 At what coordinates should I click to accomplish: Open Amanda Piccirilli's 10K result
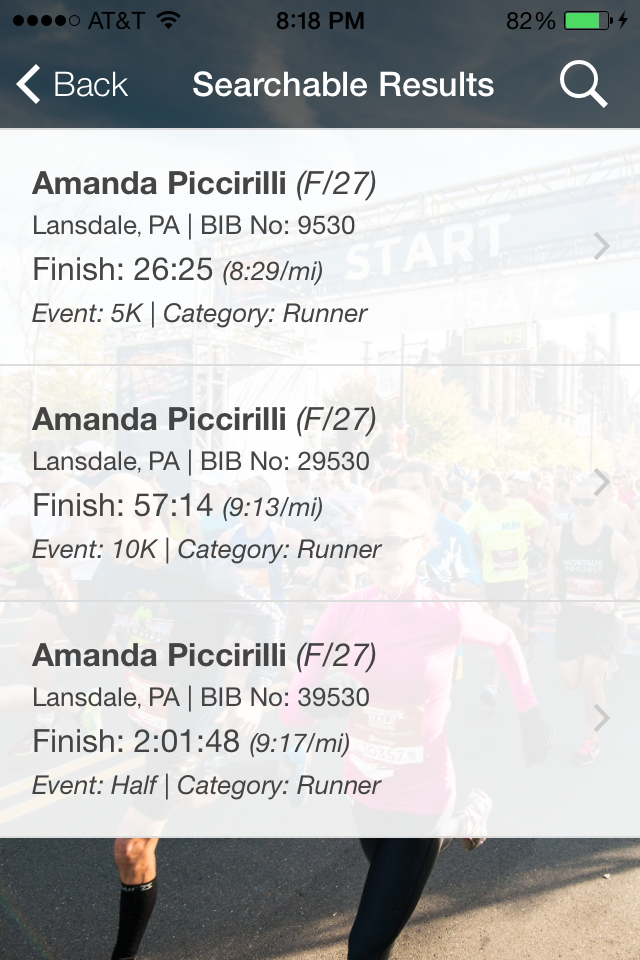tap(204, 420)
